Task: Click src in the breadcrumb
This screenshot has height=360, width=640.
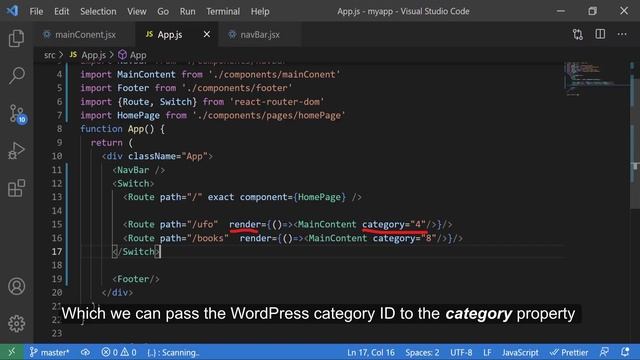Action: (49, 55)
